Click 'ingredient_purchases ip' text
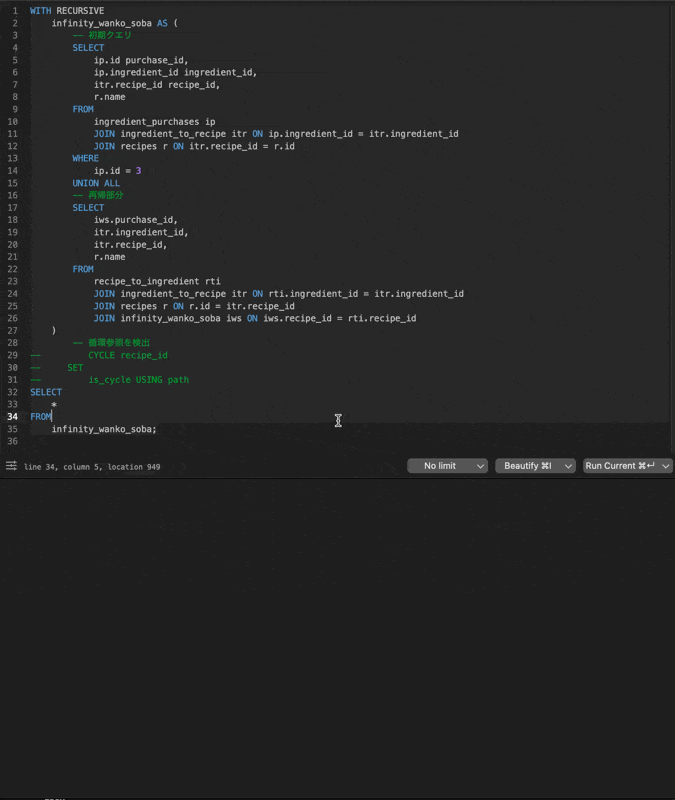Viewport: 675px width, 800px height. (155, 121)
